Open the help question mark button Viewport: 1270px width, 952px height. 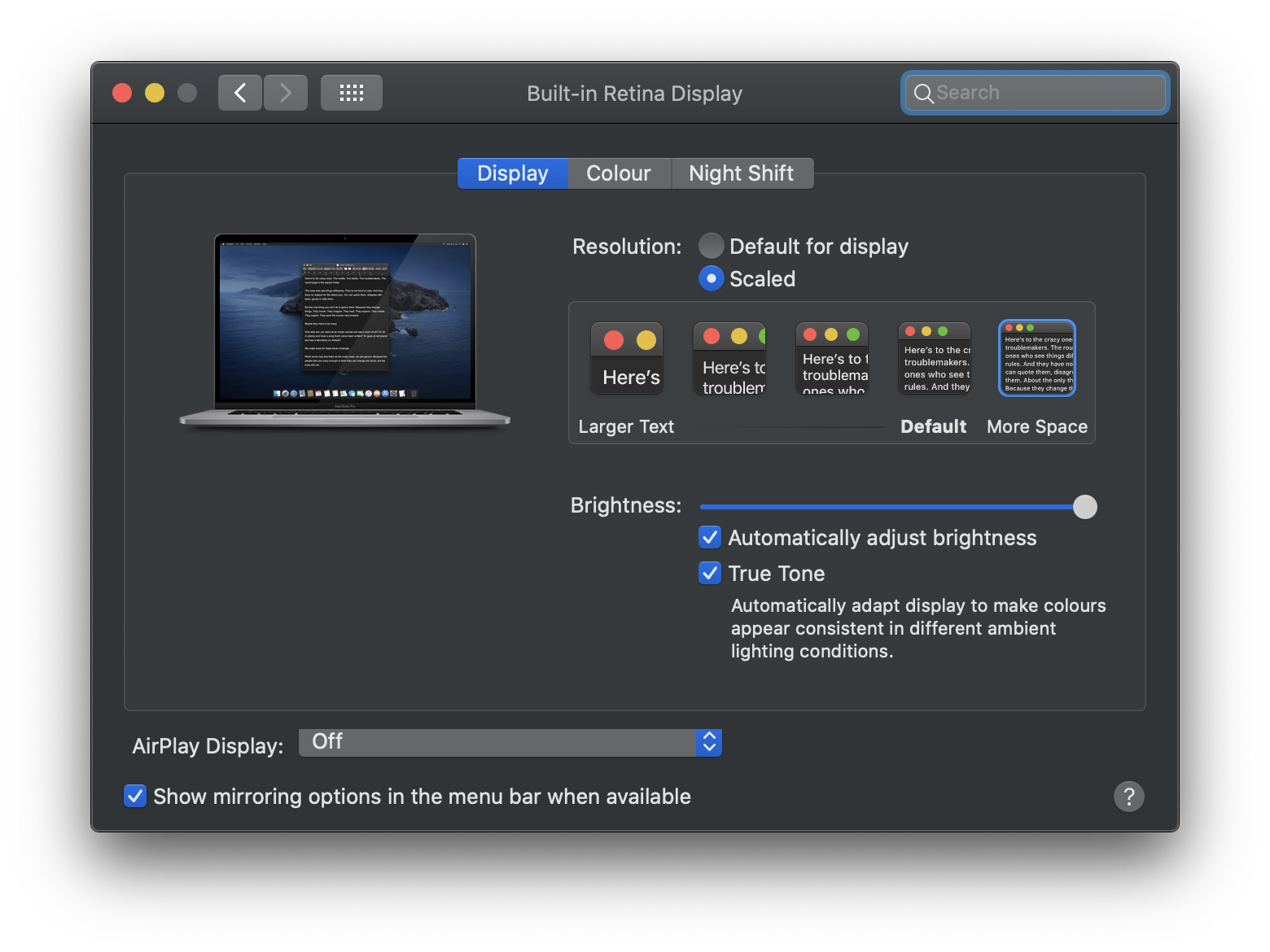[1128, 797]
